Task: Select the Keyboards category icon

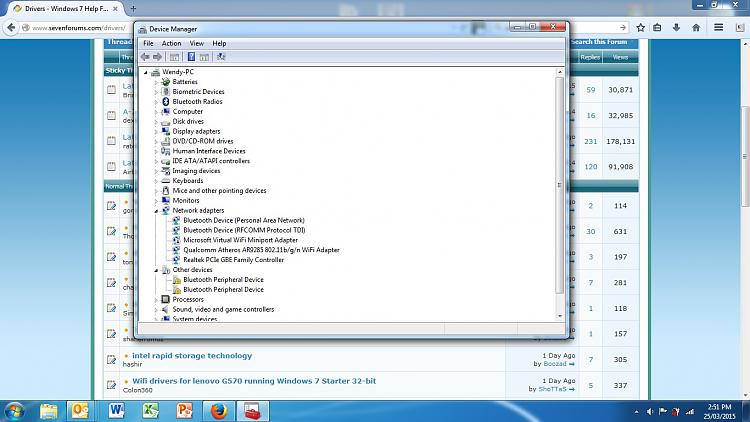Action: point(165,181)
